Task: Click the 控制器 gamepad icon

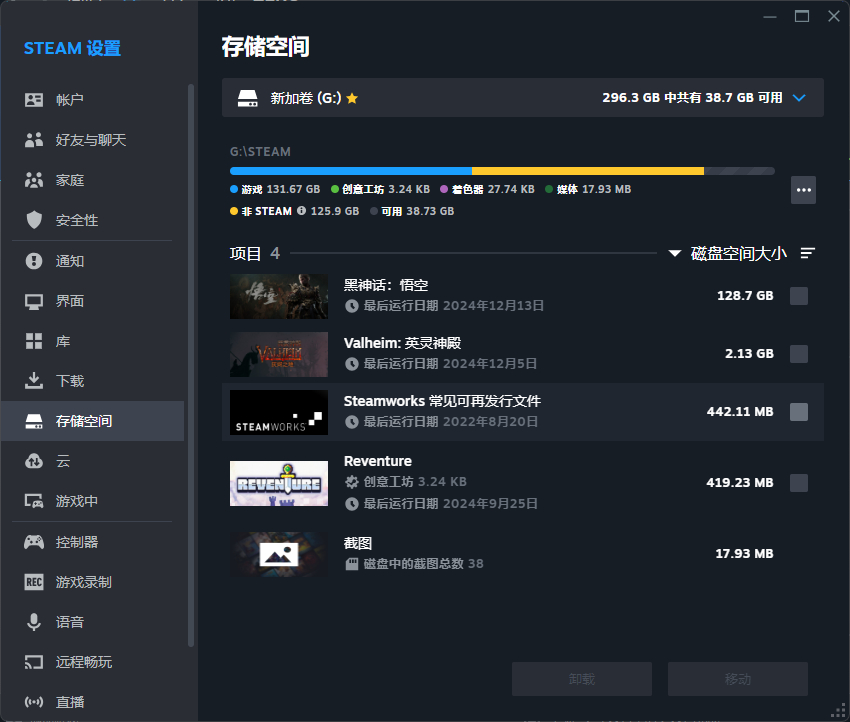Action: [34, 542]
